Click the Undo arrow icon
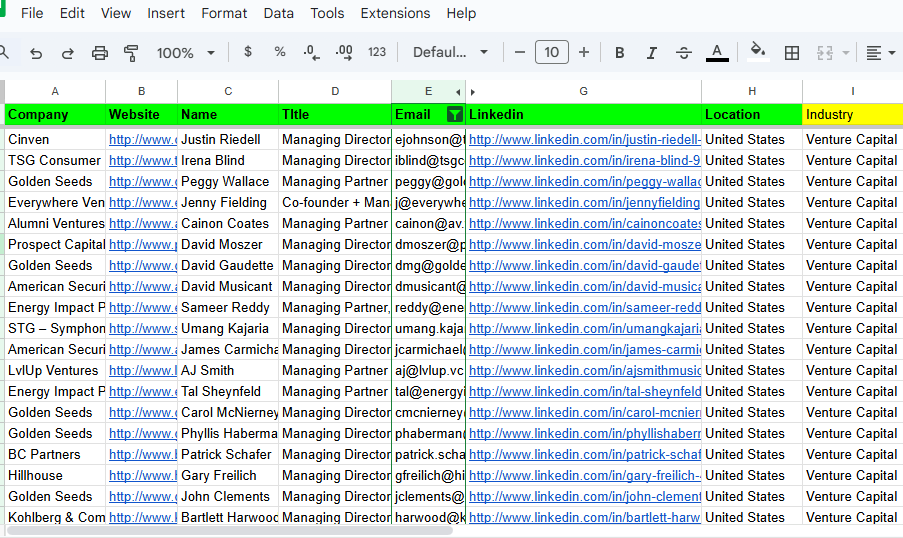903x538 pixels. pyautogui.click(x=36, y=53)
